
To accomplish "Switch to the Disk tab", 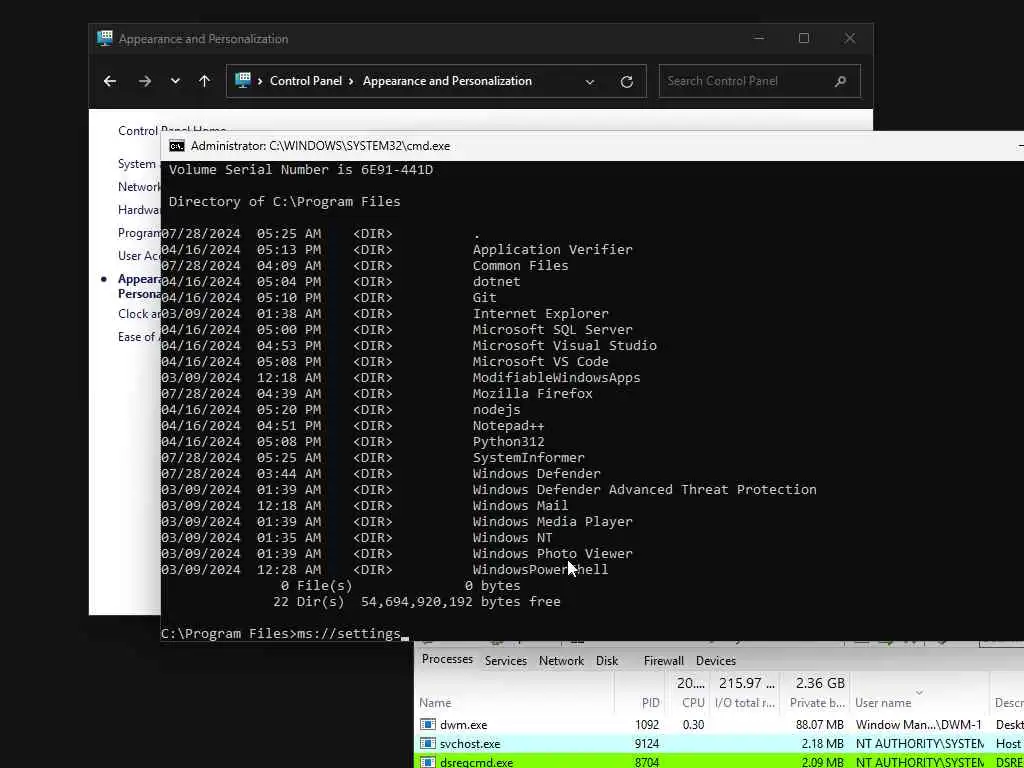I will tap(607, 661).
